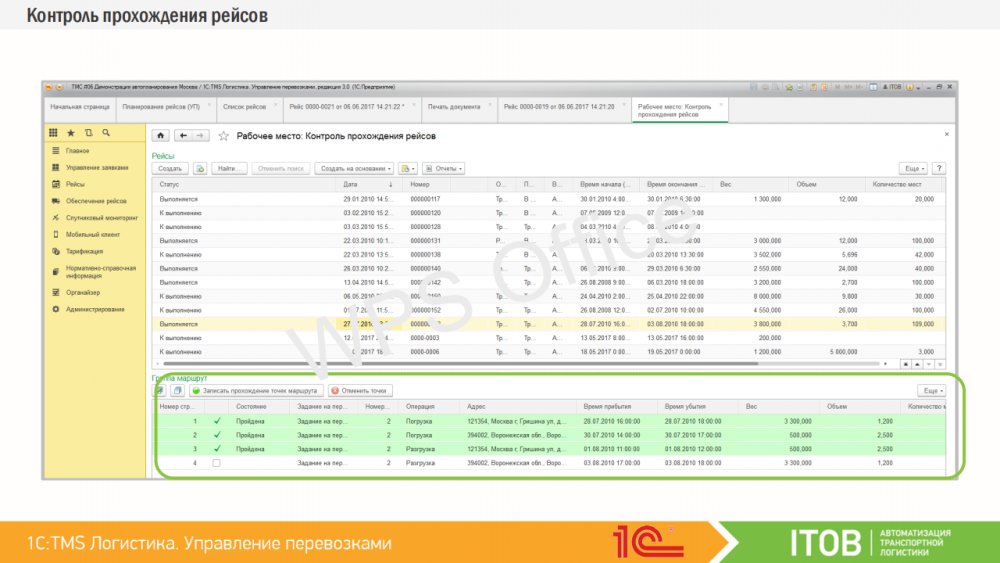Expand the Еще menu above the trips table

point(914,169)
